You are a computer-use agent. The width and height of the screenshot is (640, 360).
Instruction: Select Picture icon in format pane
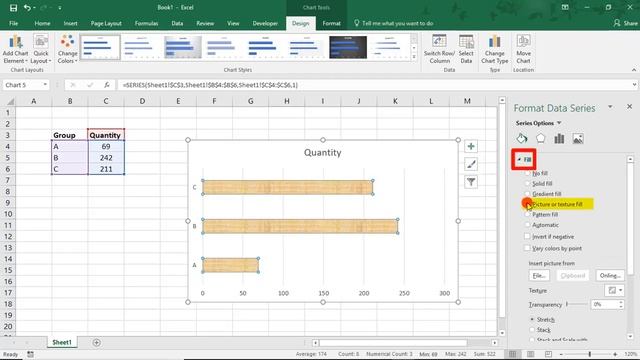578,138
